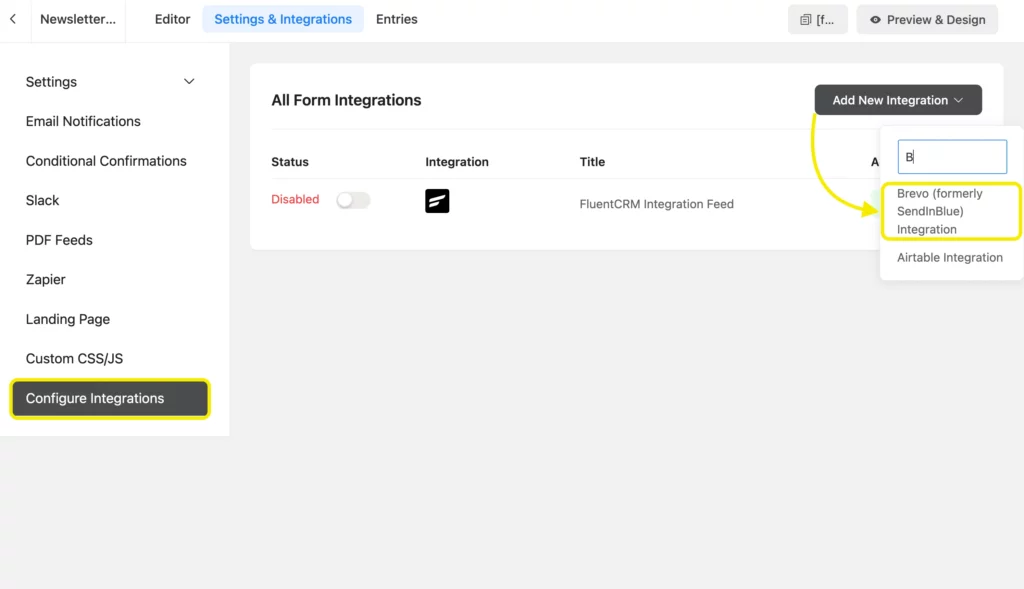The image size is (1024, 589).
Task: Choose Airtable Integration from the list
Action: click(950, 257)
